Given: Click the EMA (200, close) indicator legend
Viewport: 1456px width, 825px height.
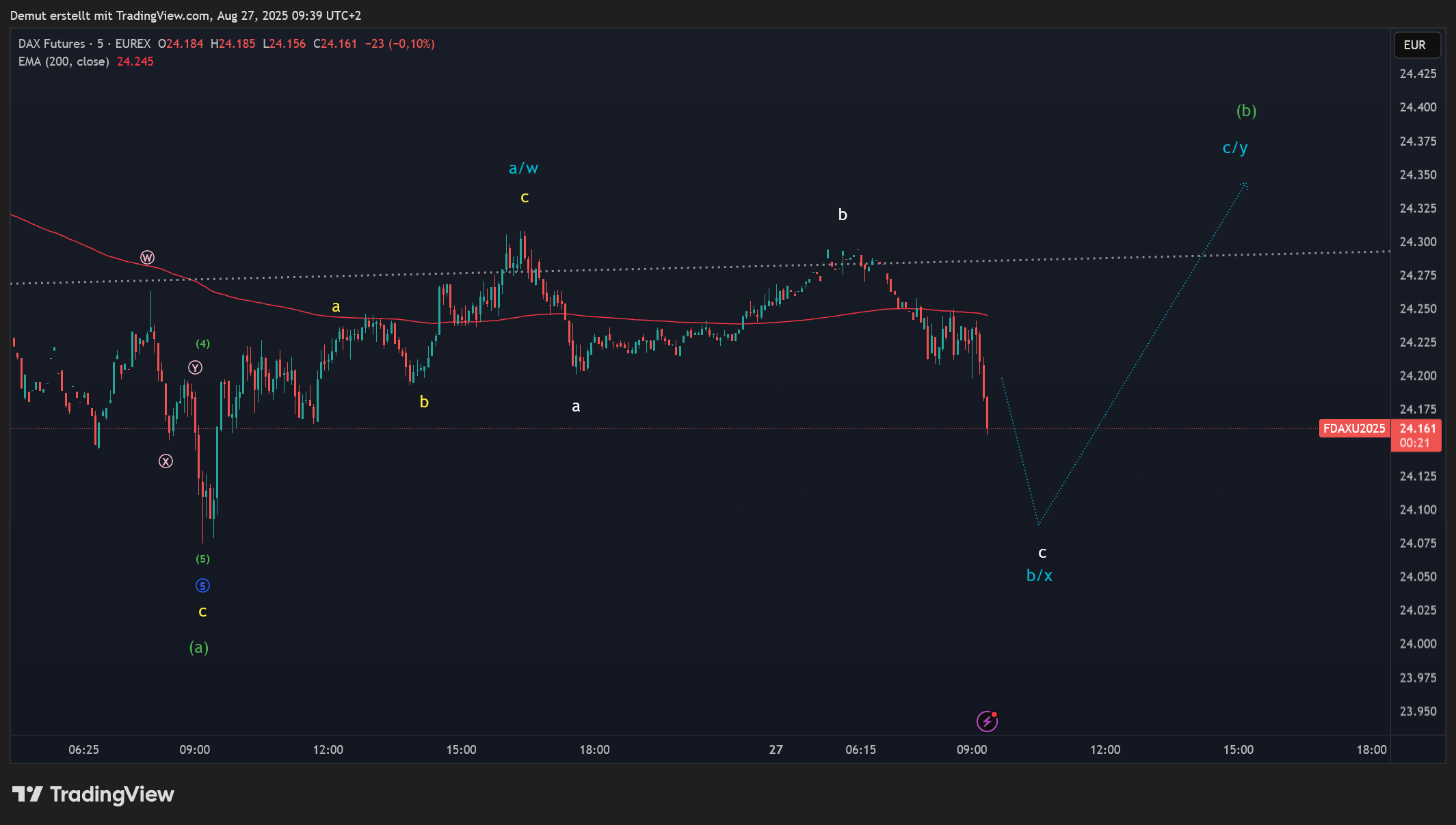Looking at the screenshot, I should [64, 62].
